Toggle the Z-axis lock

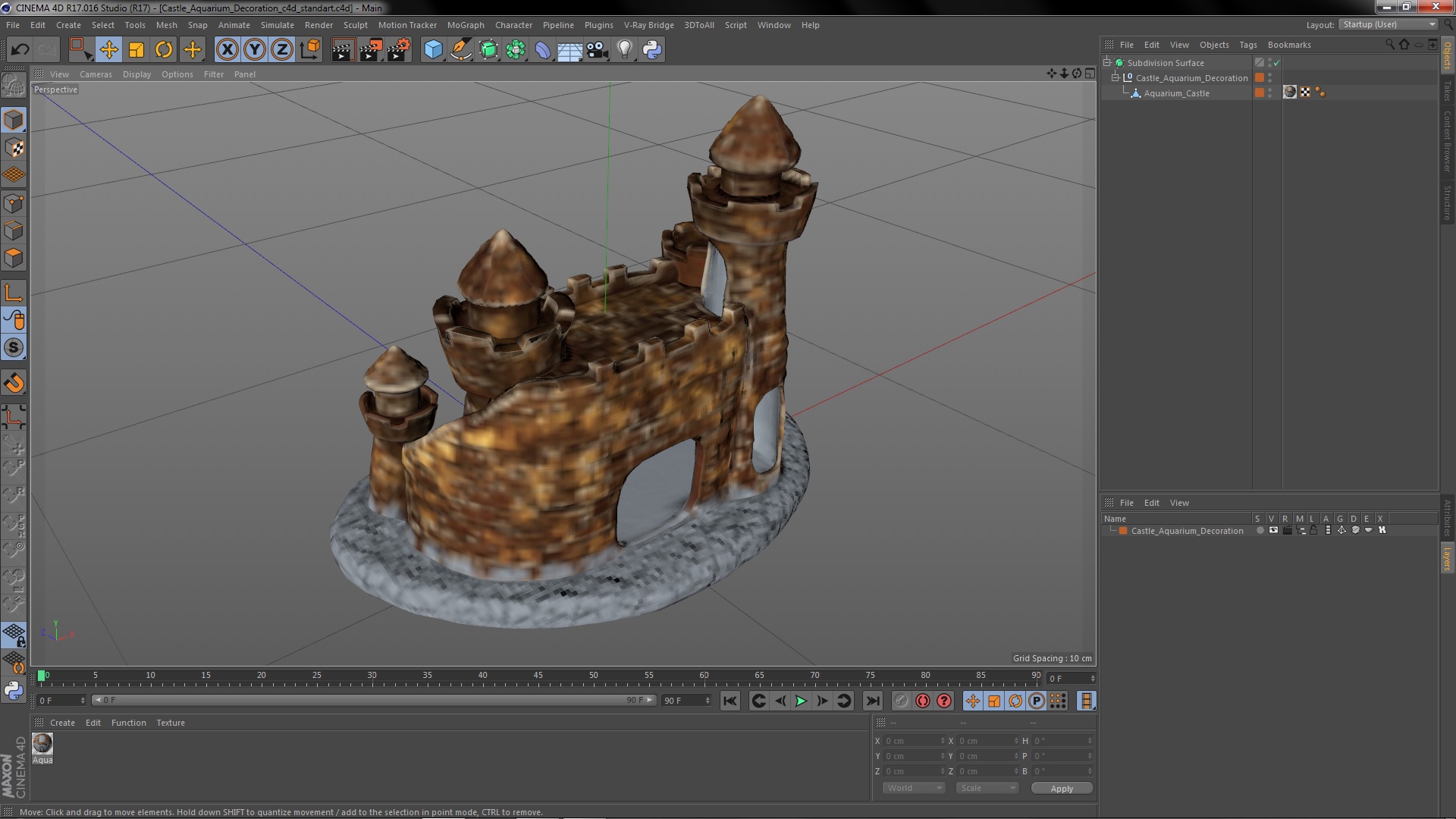[282, 50]
